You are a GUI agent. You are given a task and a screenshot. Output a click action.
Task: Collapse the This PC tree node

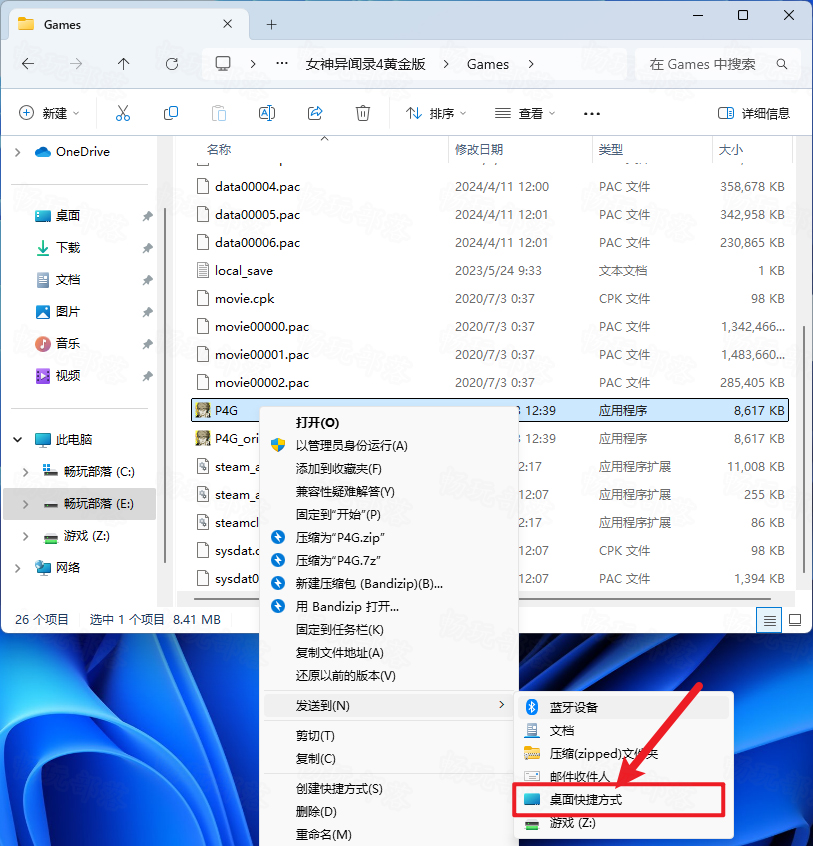point(17,440)
